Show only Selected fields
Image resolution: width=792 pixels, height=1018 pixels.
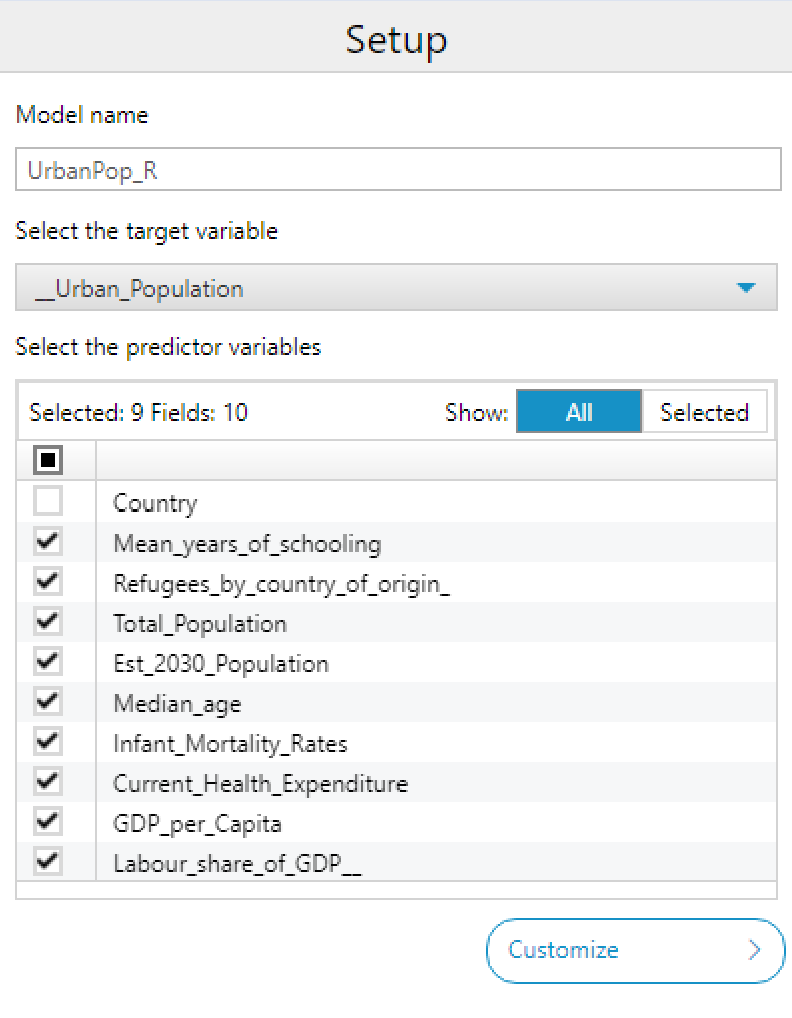[704, 412]
